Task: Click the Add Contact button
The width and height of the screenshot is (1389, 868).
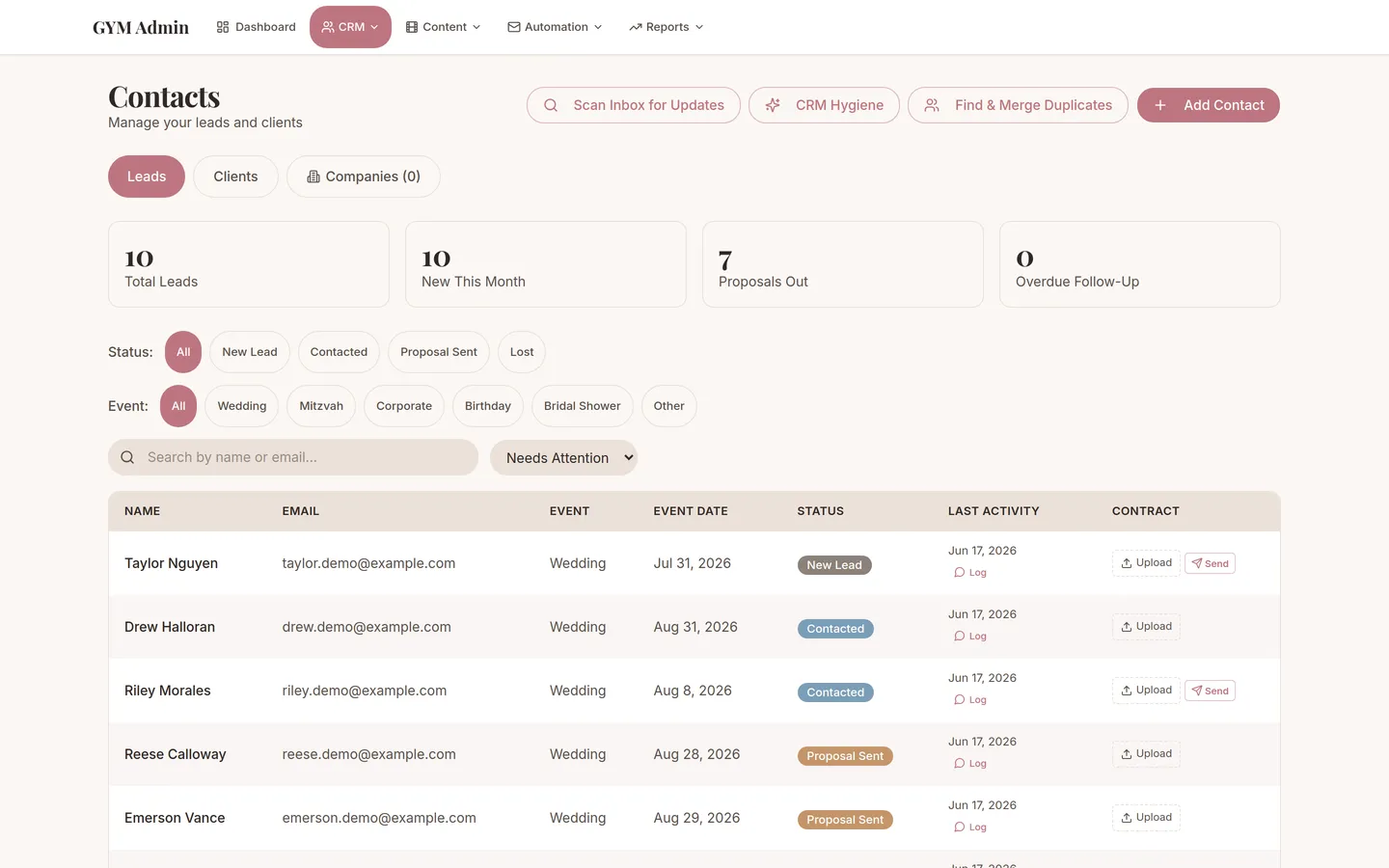Action: tap(1209, 105)
